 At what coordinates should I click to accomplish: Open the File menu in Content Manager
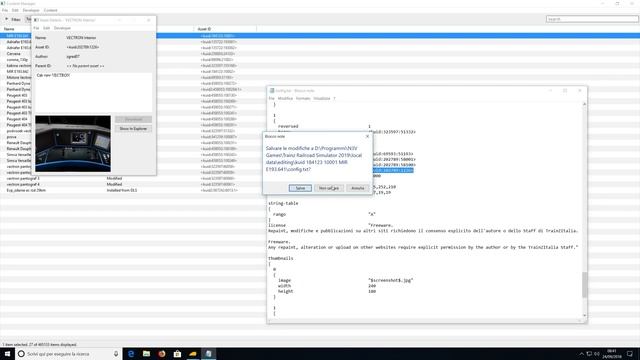(5, 10)
